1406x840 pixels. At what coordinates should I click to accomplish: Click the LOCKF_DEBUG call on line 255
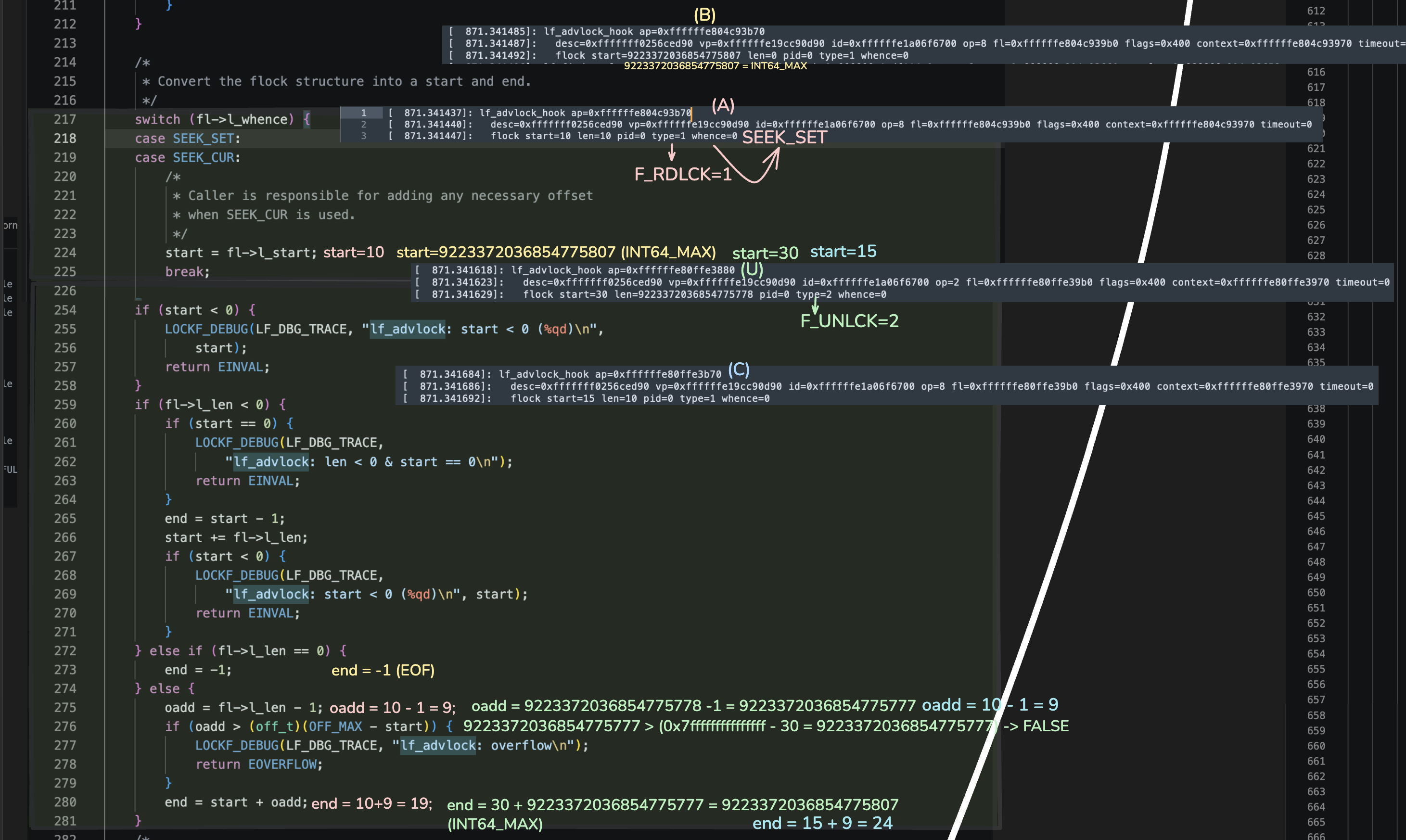pyautogui.click(x=384, y=329)
